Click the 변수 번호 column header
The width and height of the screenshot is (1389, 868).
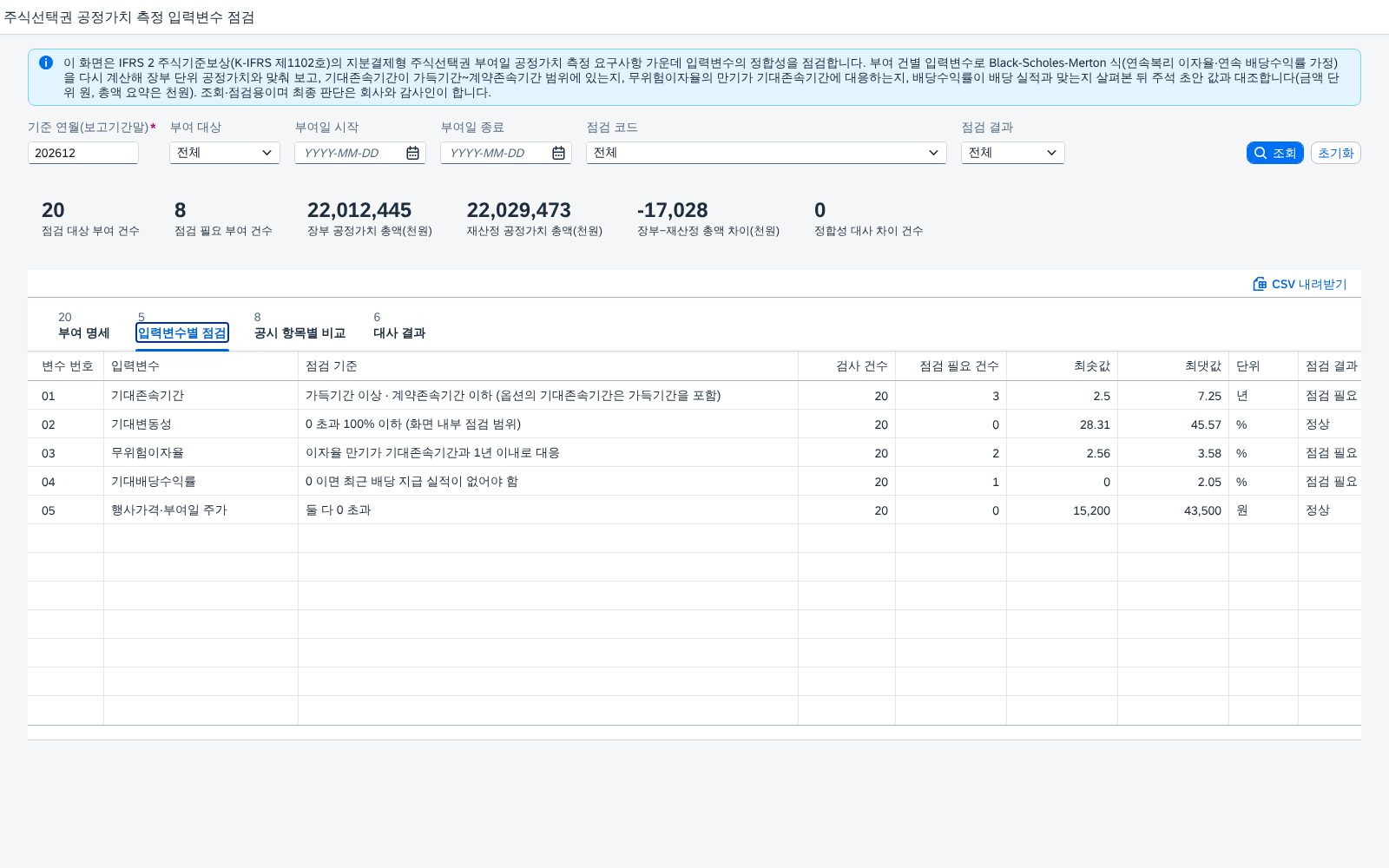tap(66, 366)
